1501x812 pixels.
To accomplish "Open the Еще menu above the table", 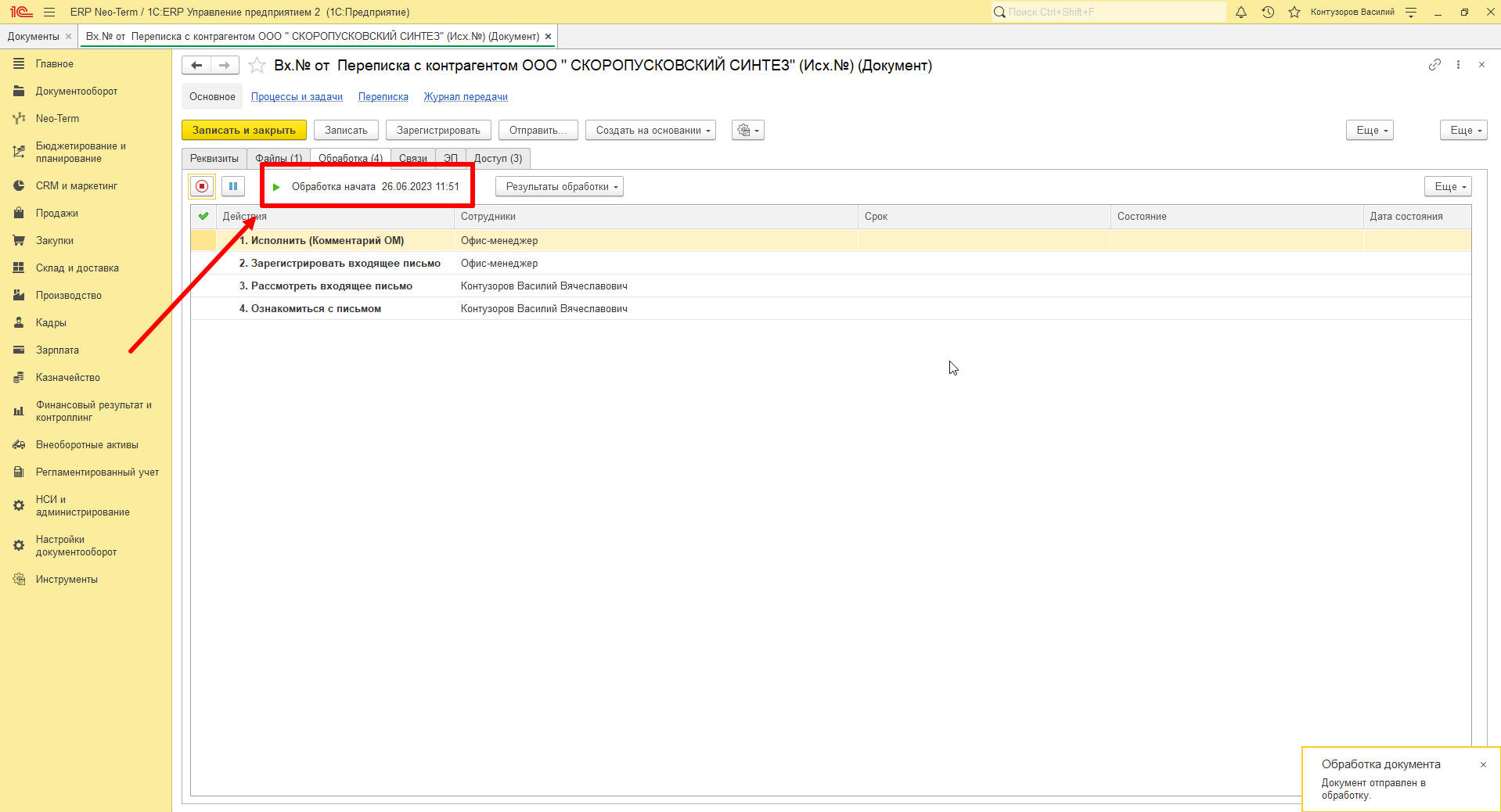I will (1449, 186).
